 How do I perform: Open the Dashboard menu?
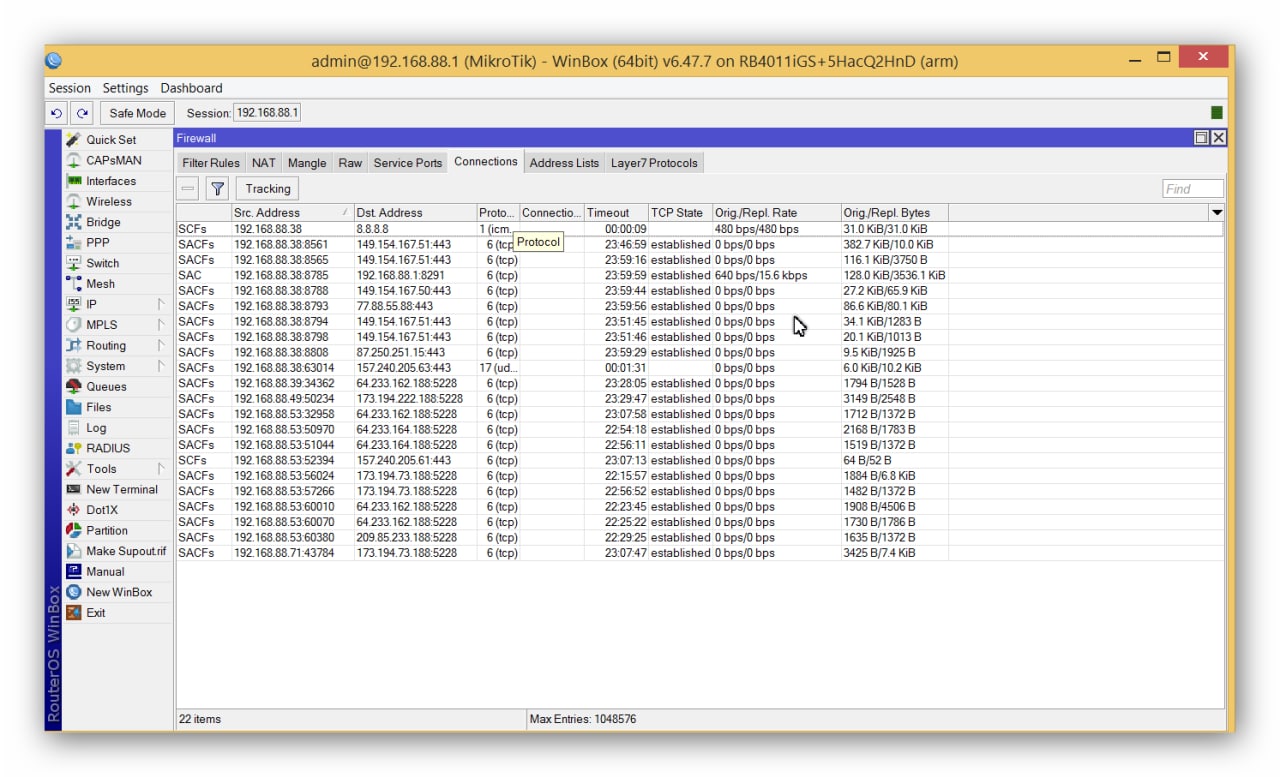(x=191, y=88)
